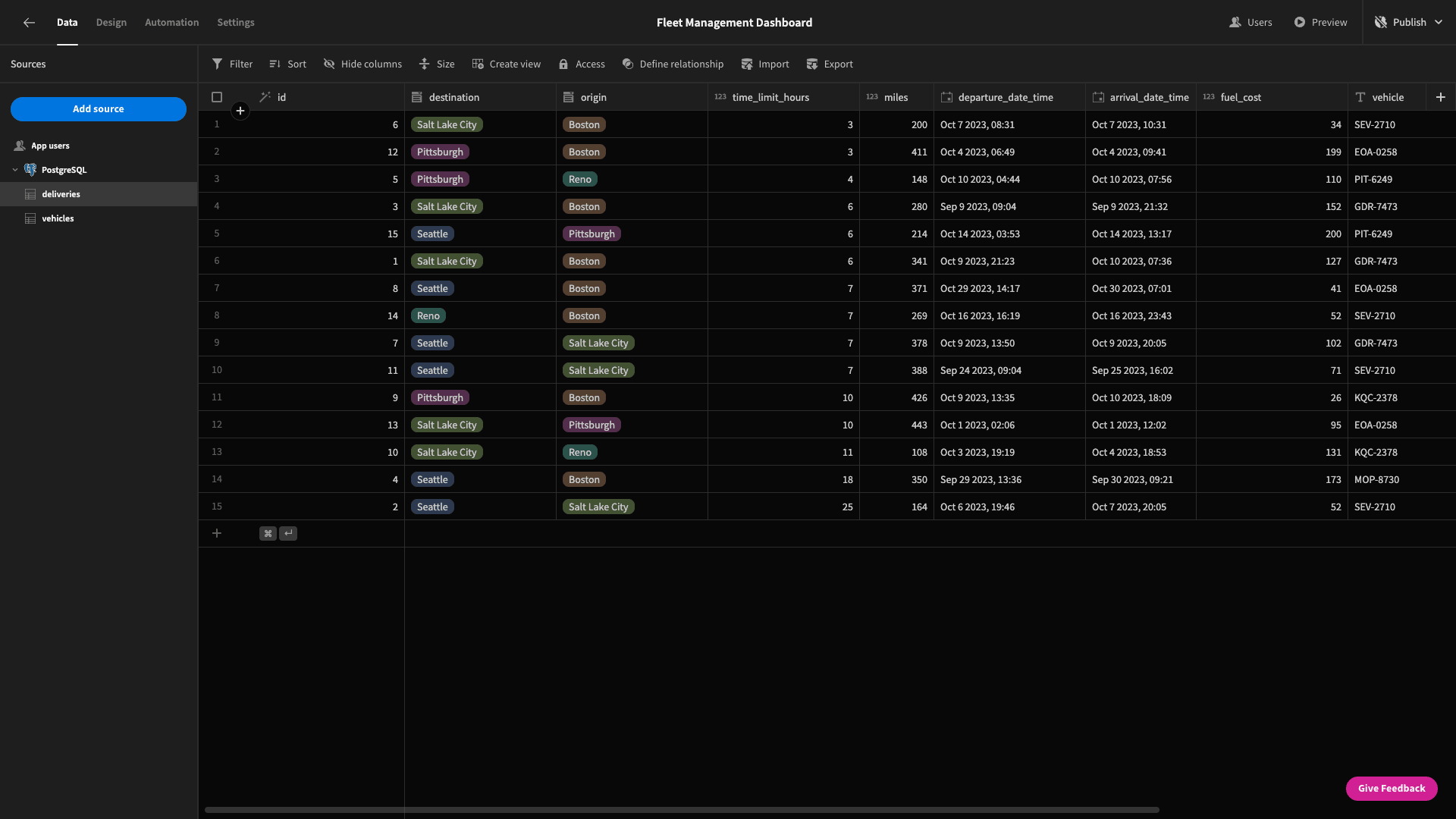Viewport: 1456px width, 819px height.
Task: Open the destination column header menu
Action: coord(480,97)
